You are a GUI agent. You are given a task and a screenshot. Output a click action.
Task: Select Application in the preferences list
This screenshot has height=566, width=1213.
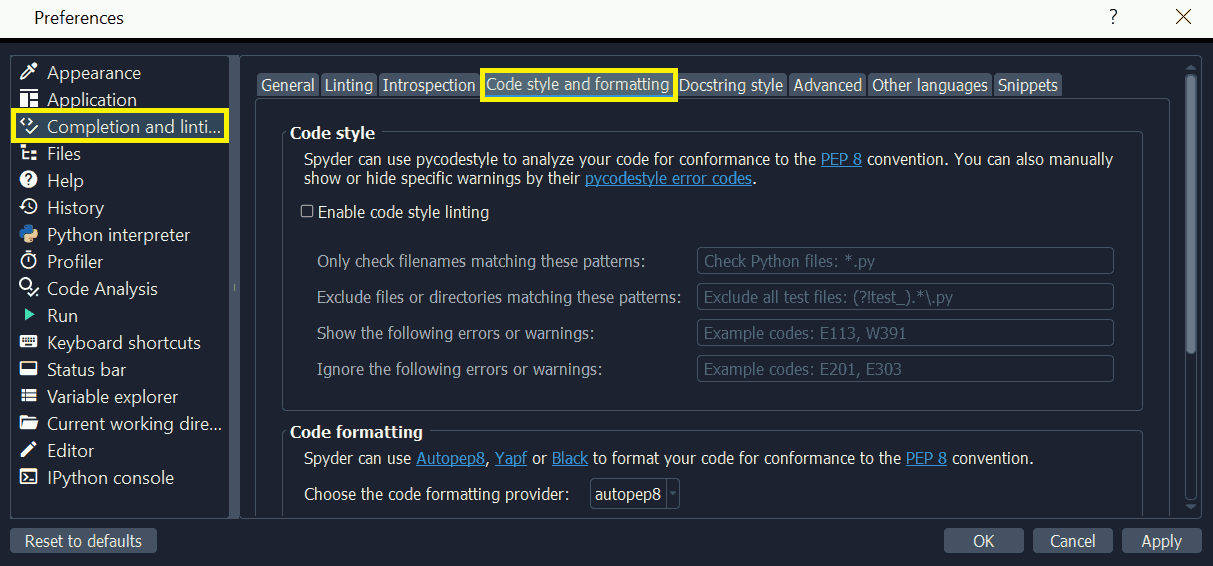[x=120, y=99]
